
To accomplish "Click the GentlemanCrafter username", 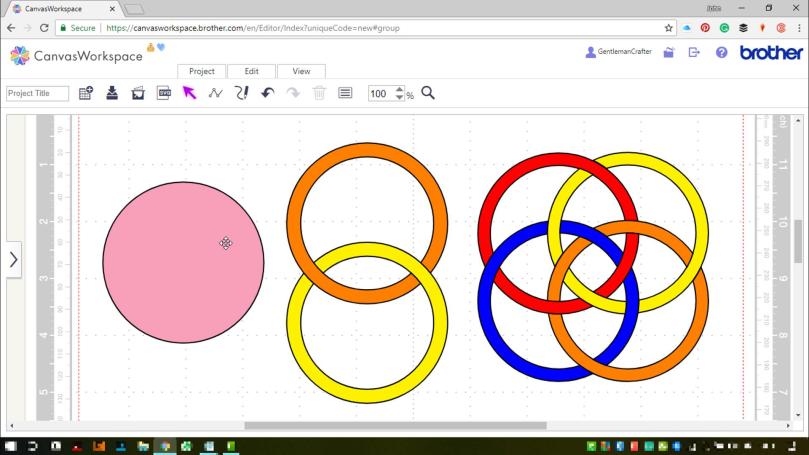I will point(624,52).
